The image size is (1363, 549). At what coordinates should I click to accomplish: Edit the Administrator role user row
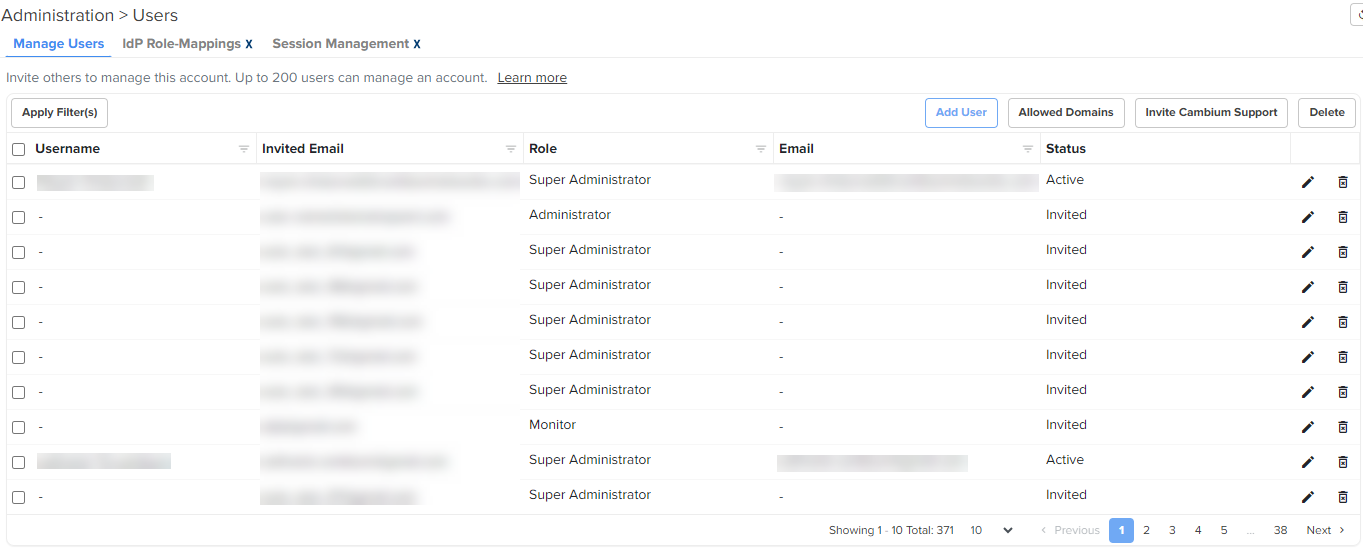pyautogui.click(x=1307, y=217)
